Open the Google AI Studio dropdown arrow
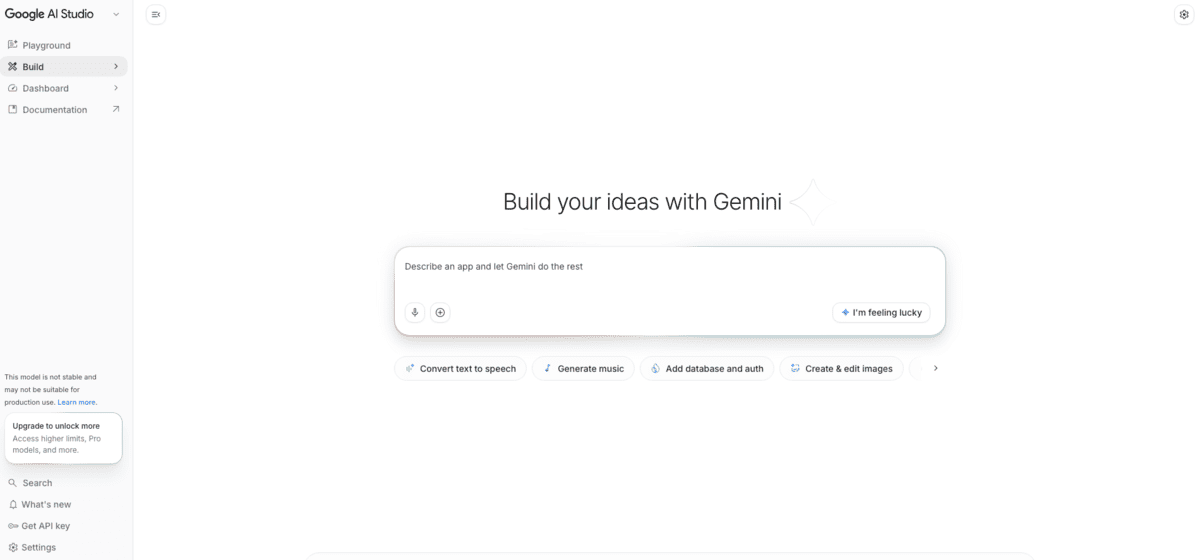1200x560 pixels. (x=116, y=14)
